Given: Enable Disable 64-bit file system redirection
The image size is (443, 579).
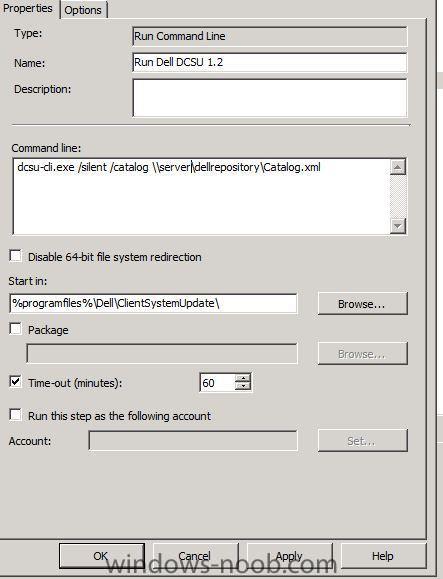Looking at the screenshot, I should click(x=16, y=256).
